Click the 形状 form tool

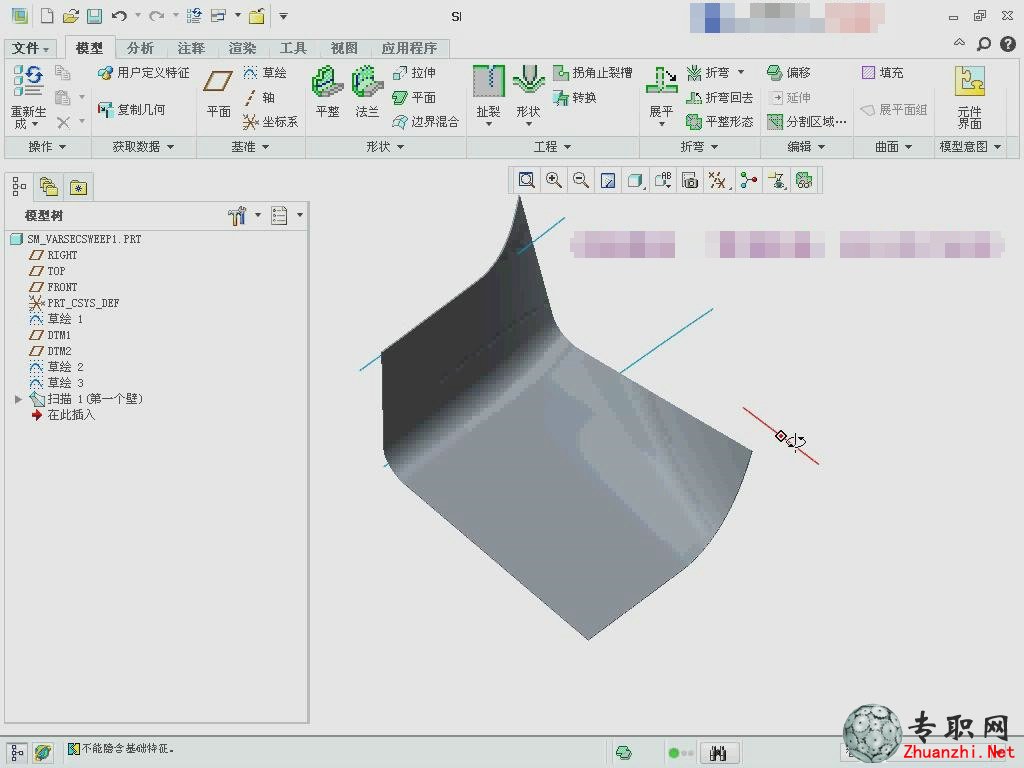[x=528, y=95]
